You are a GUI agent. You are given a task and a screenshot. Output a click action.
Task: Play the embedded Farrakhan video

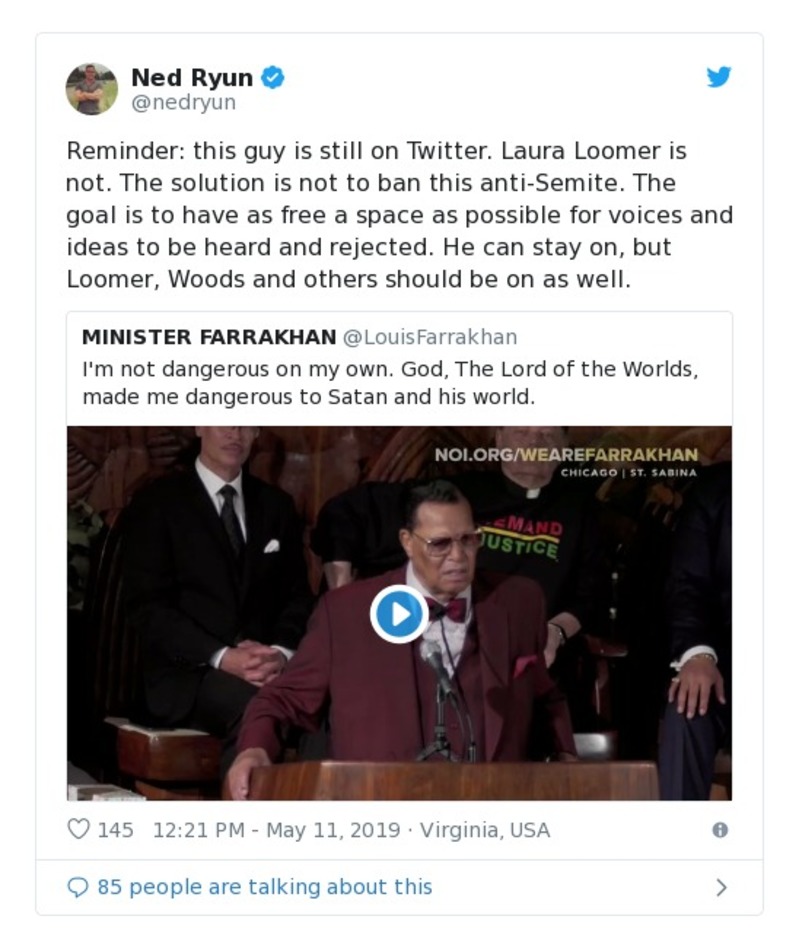pos(399,614)
